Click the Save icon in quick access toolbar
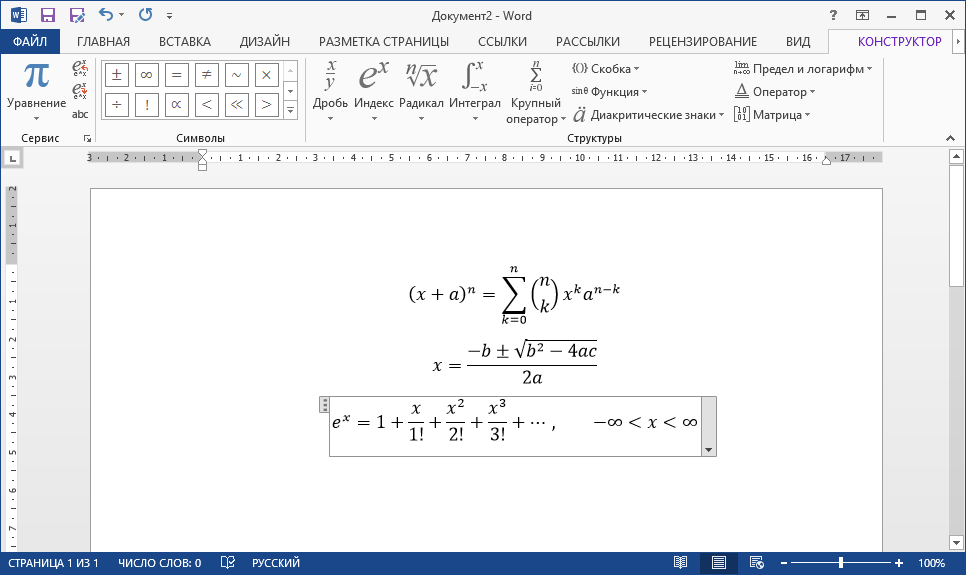The width and height of the screenshot is (966, 575). tap(47, 15)
